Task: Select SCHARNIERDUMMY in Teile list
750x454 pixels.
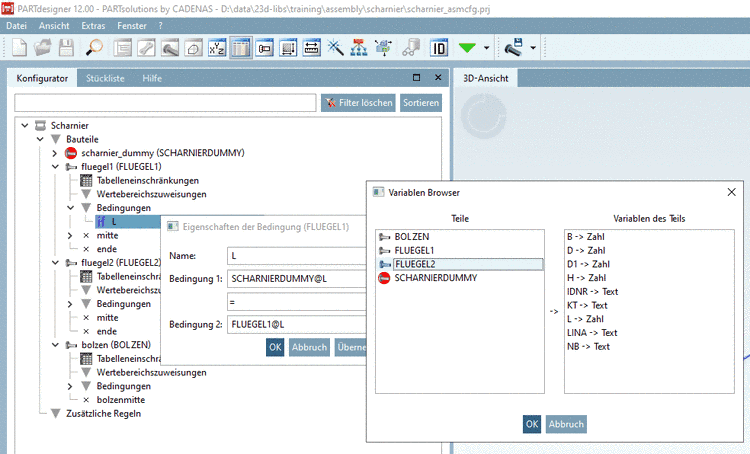Action: (x=435, y=278)
